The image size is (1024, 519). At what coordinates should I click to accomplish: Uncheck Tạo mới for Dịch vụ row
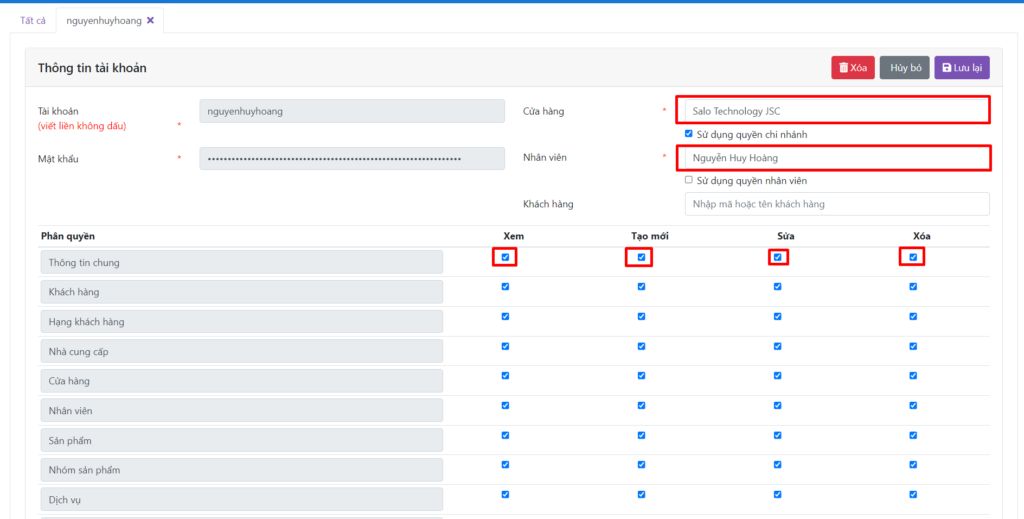[x=641, y=494]
